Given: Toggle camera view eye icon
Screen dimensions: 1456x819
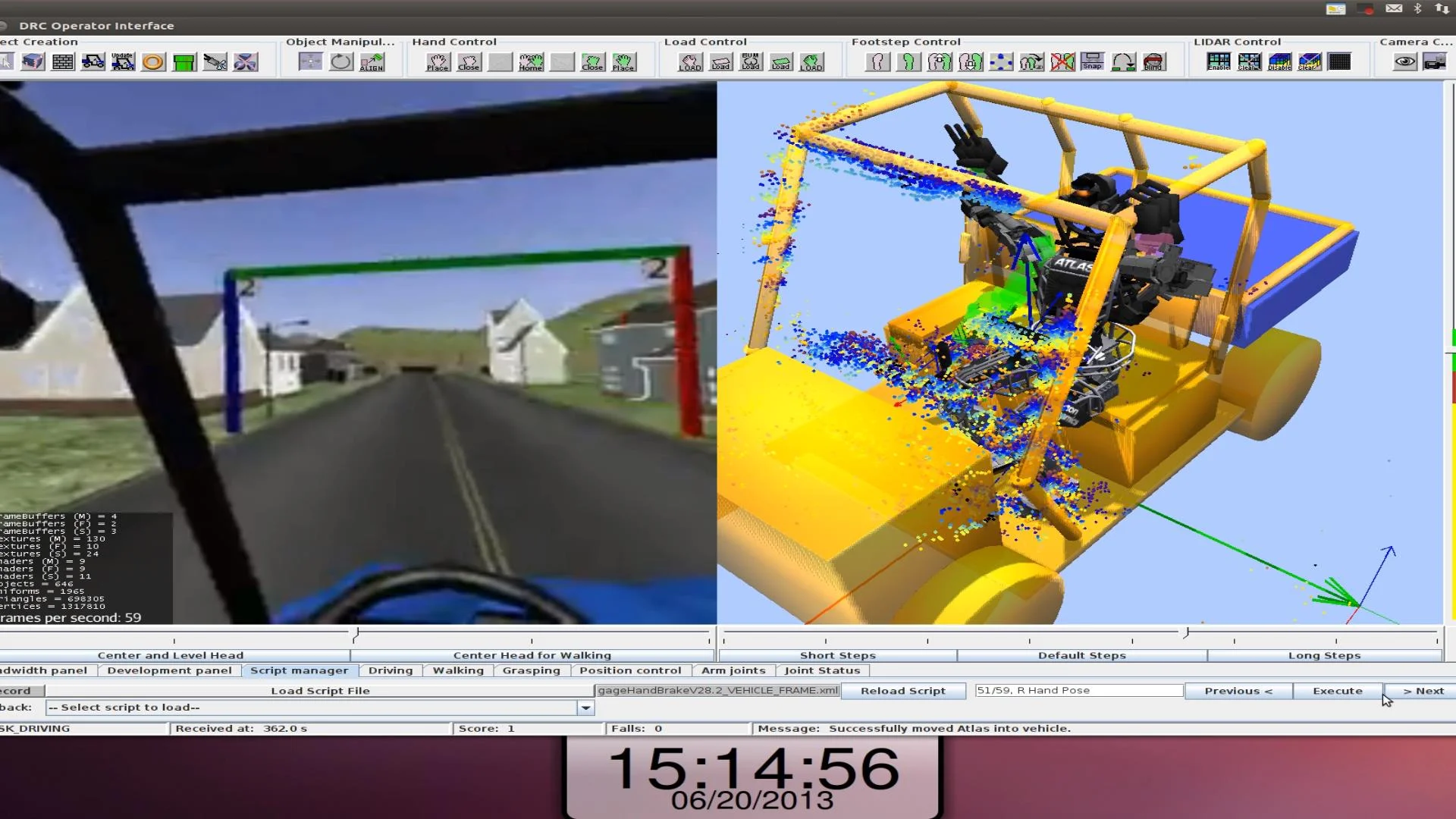Looking at the screenshot, I should (1405, 61).
